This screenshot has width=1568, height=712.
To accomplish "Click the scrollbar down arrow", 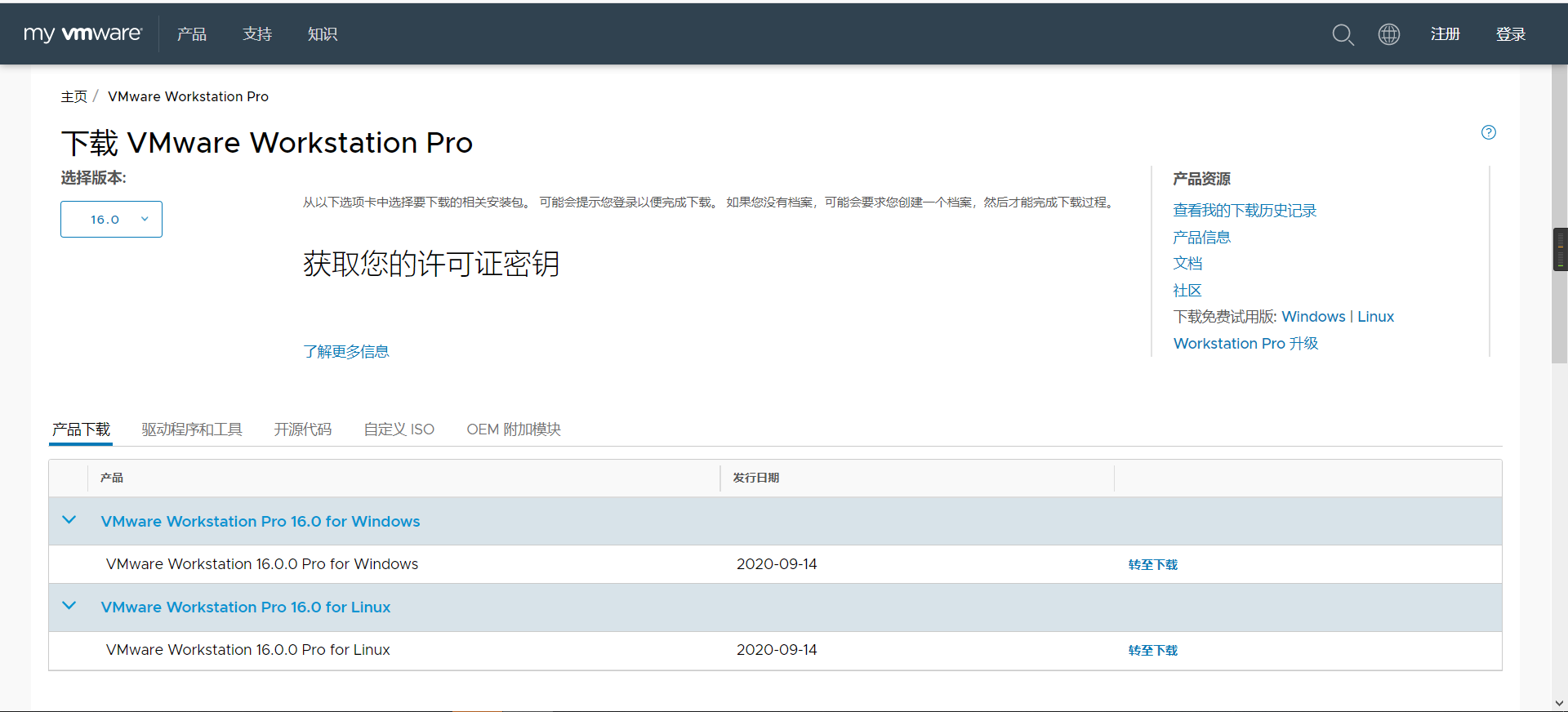I will 1560,703.
